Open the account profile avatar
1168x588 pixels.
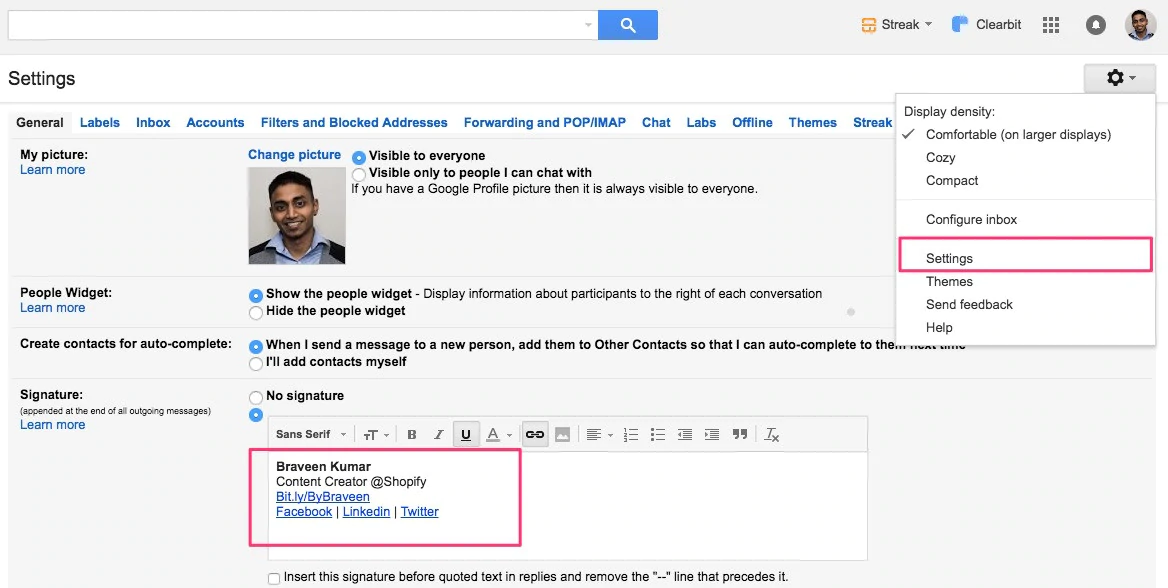(1140, 25)
